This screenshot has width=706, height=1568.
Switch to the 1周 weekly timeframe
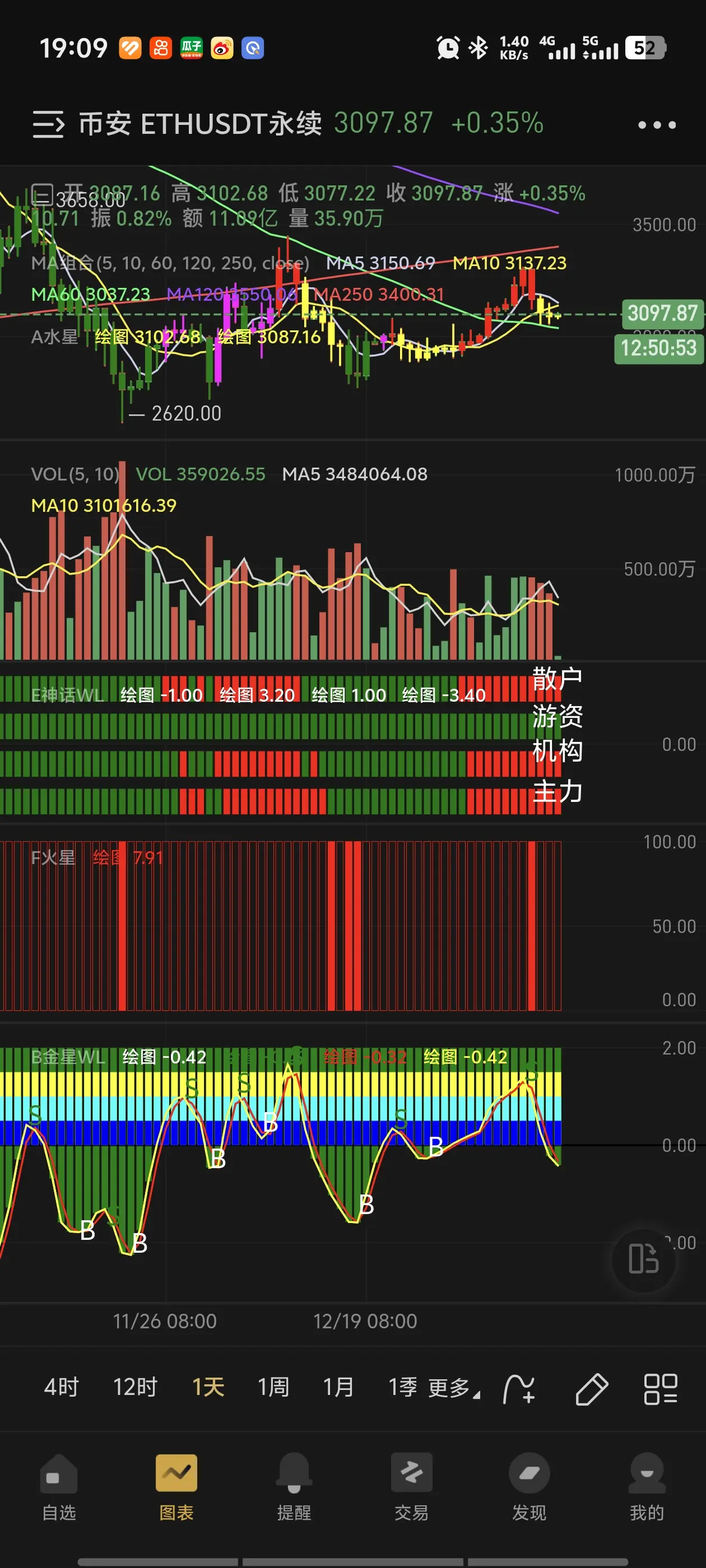[x=273, y=1388]
